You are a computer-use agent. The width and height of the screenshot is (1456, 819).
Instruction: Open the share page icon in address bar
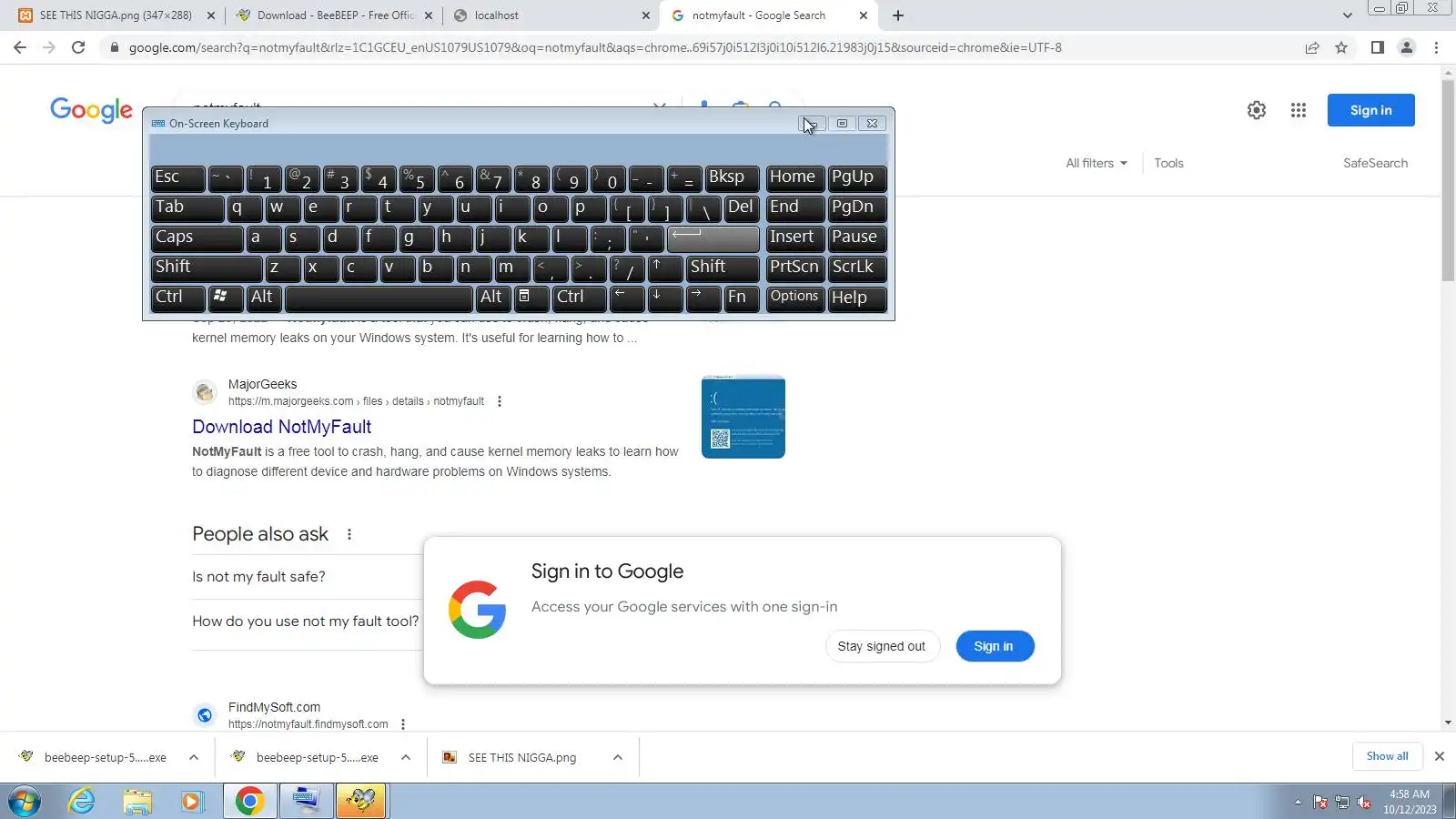pos(1312,47)
